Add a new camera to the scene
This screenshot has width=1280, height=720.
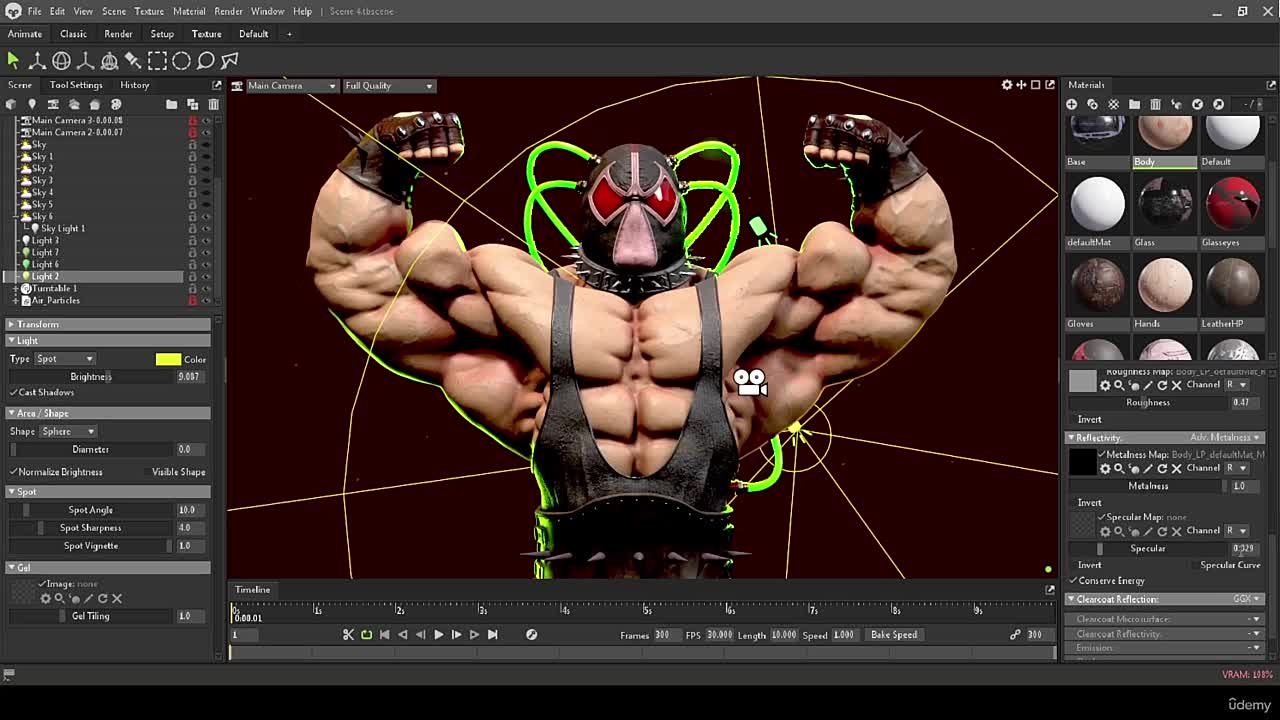coord(53,104)
